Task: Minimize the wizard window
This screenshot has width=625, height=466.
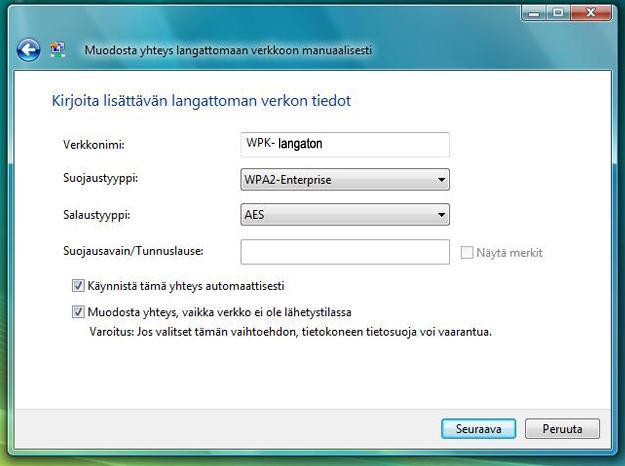Action: (x=534, y=13)
